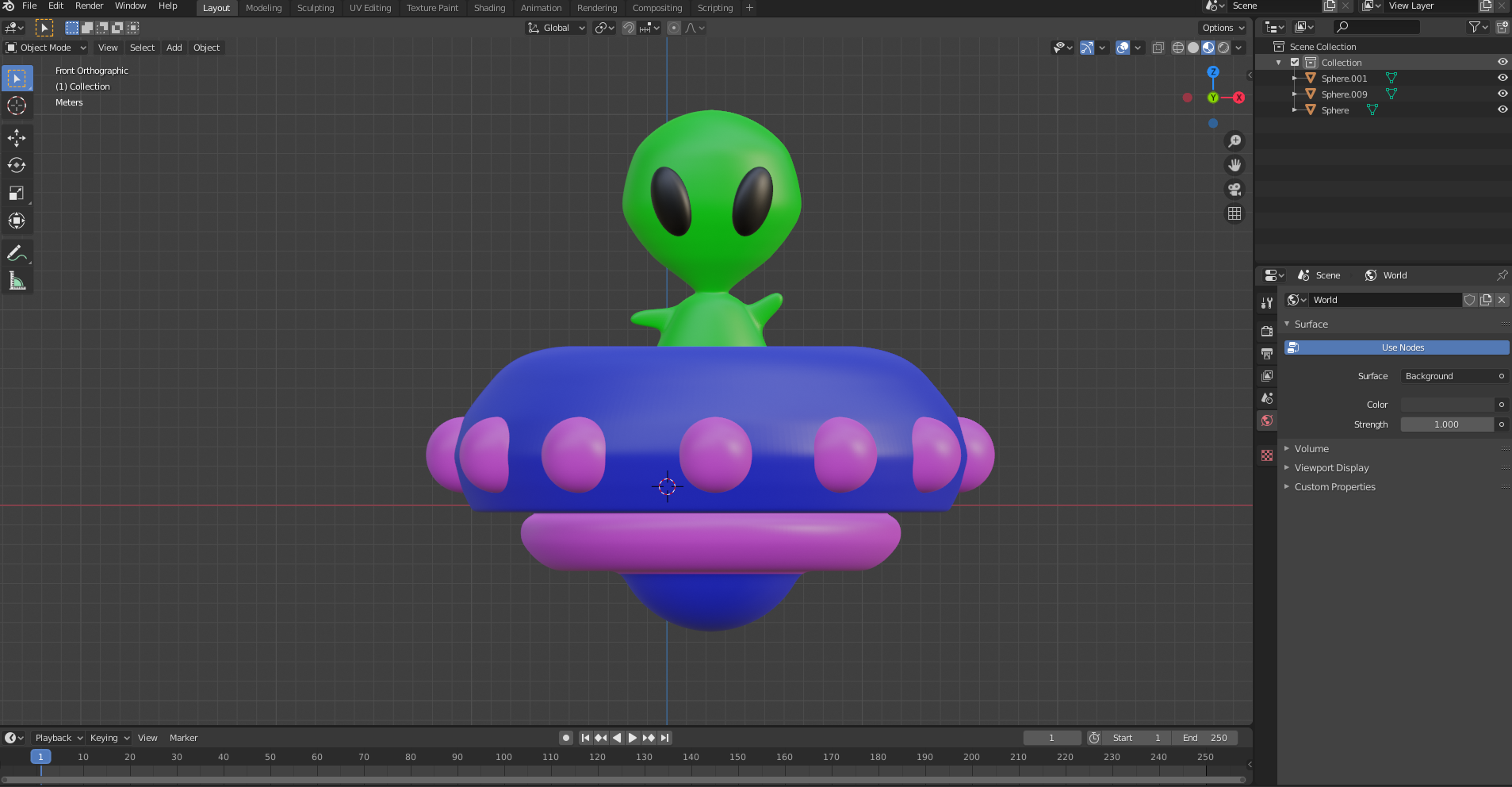
Task: Select the Move tool in the toolbar
Action: pyautogui.click(x=17, y=137)
